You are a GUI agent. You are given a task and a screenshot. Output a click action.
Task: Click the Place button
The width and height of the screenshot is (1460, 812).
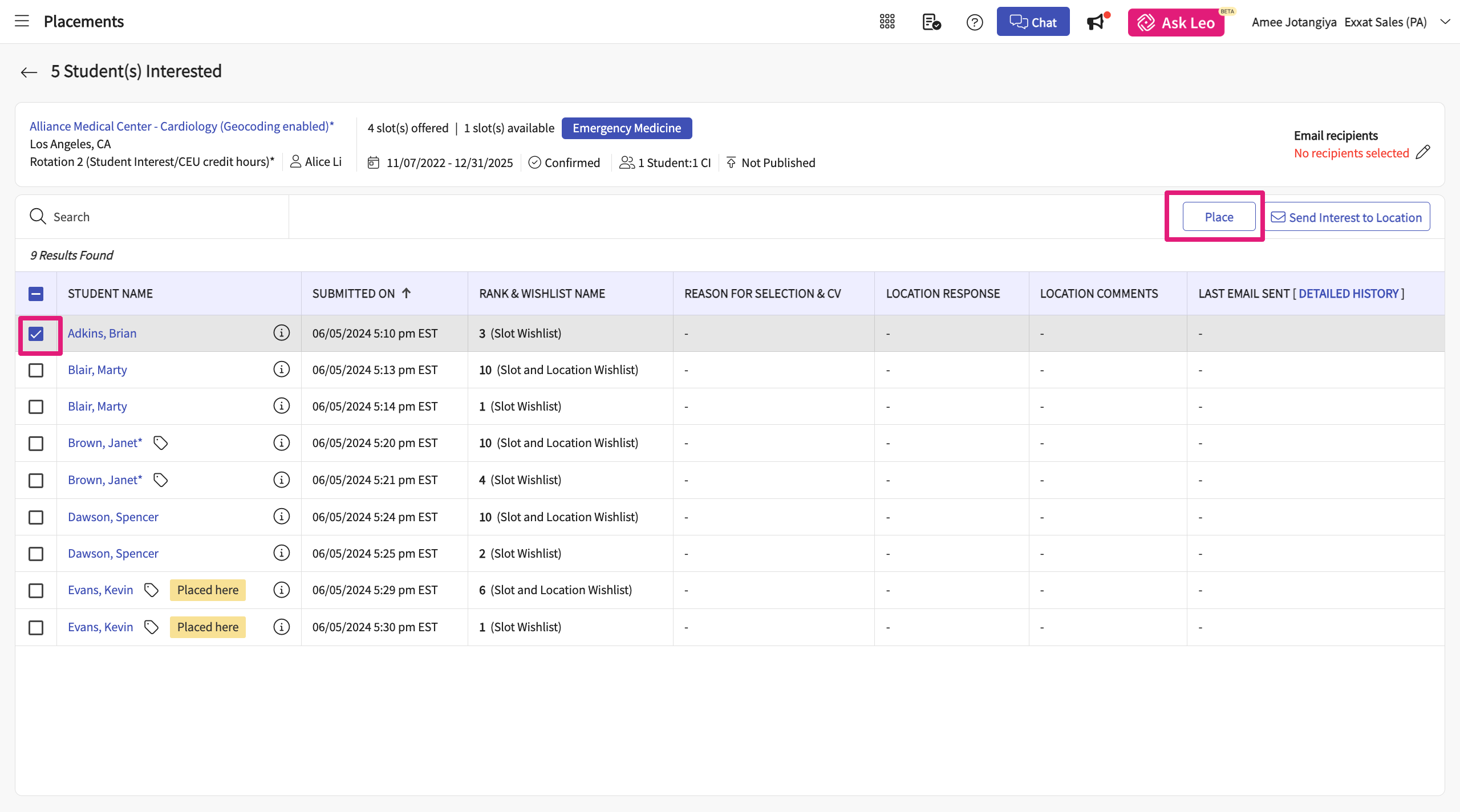click(1219, 217)
